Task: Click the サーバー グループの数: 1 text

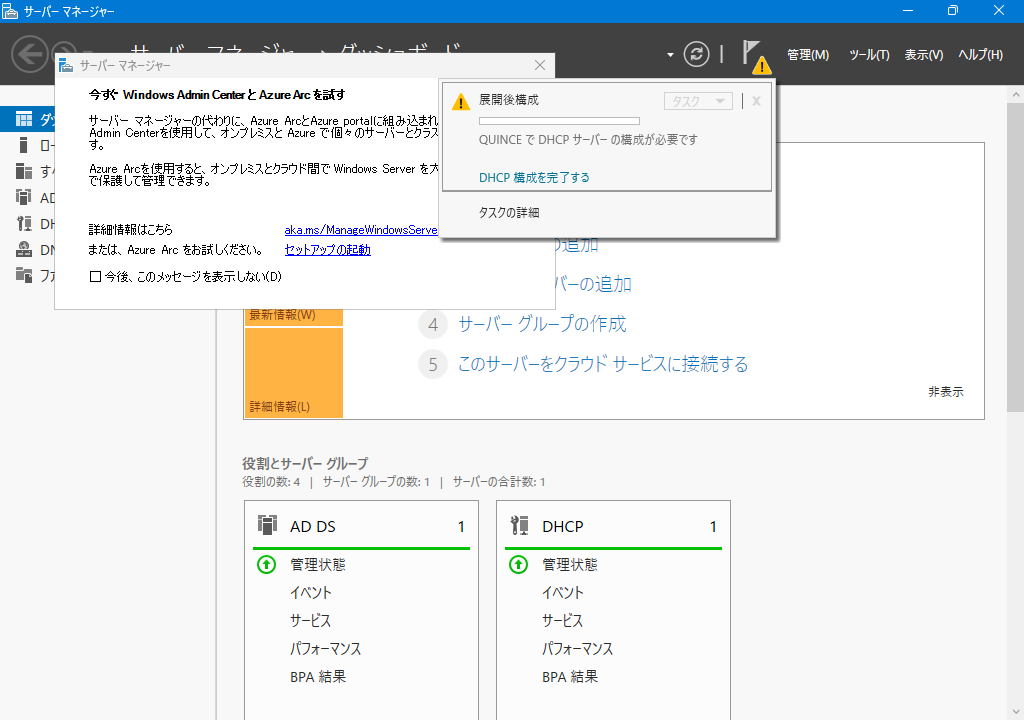Action: (376, 482)
